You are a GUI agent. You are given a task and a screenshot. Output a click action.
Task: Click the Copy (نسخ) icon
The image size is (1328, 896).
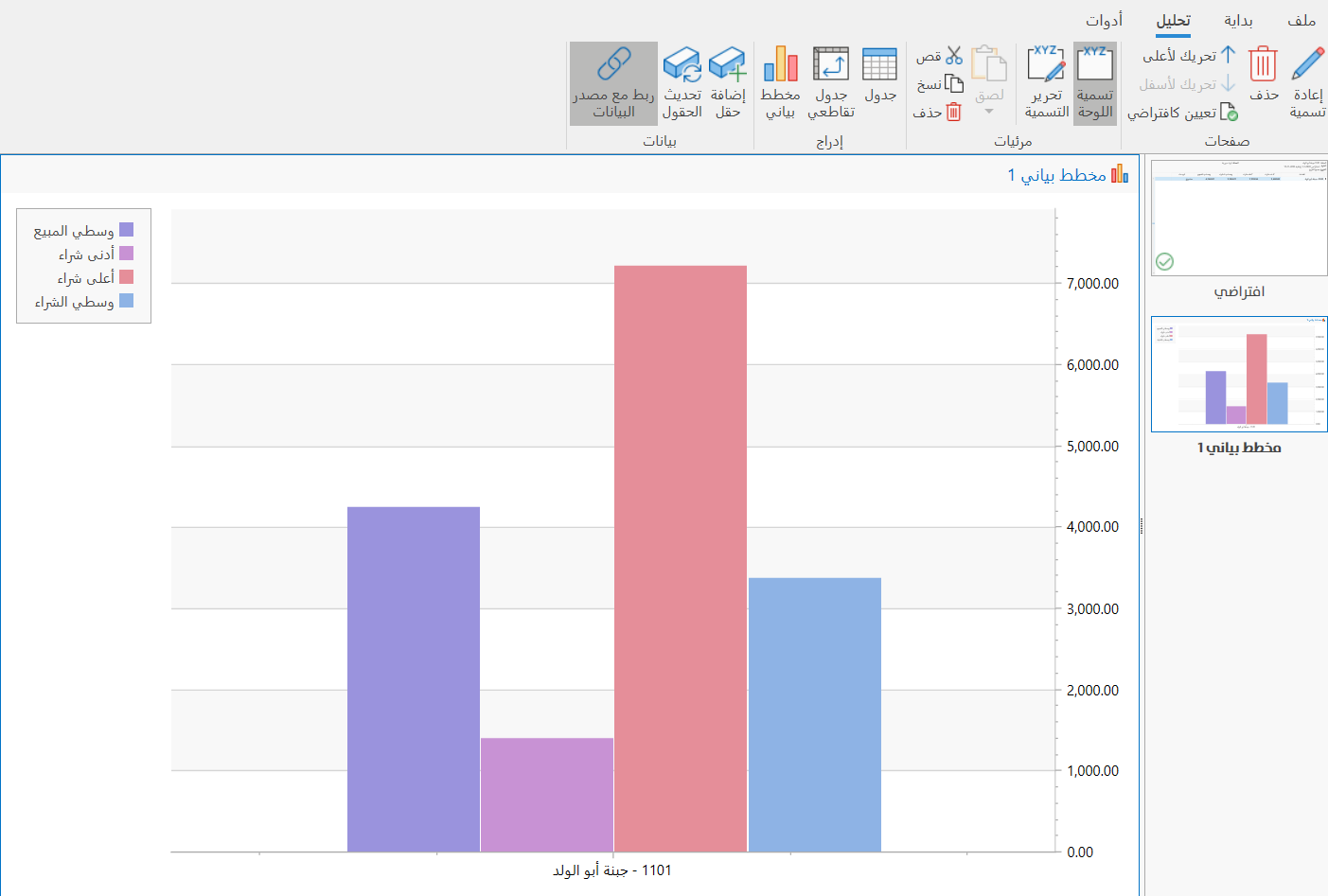coord(953,84)
